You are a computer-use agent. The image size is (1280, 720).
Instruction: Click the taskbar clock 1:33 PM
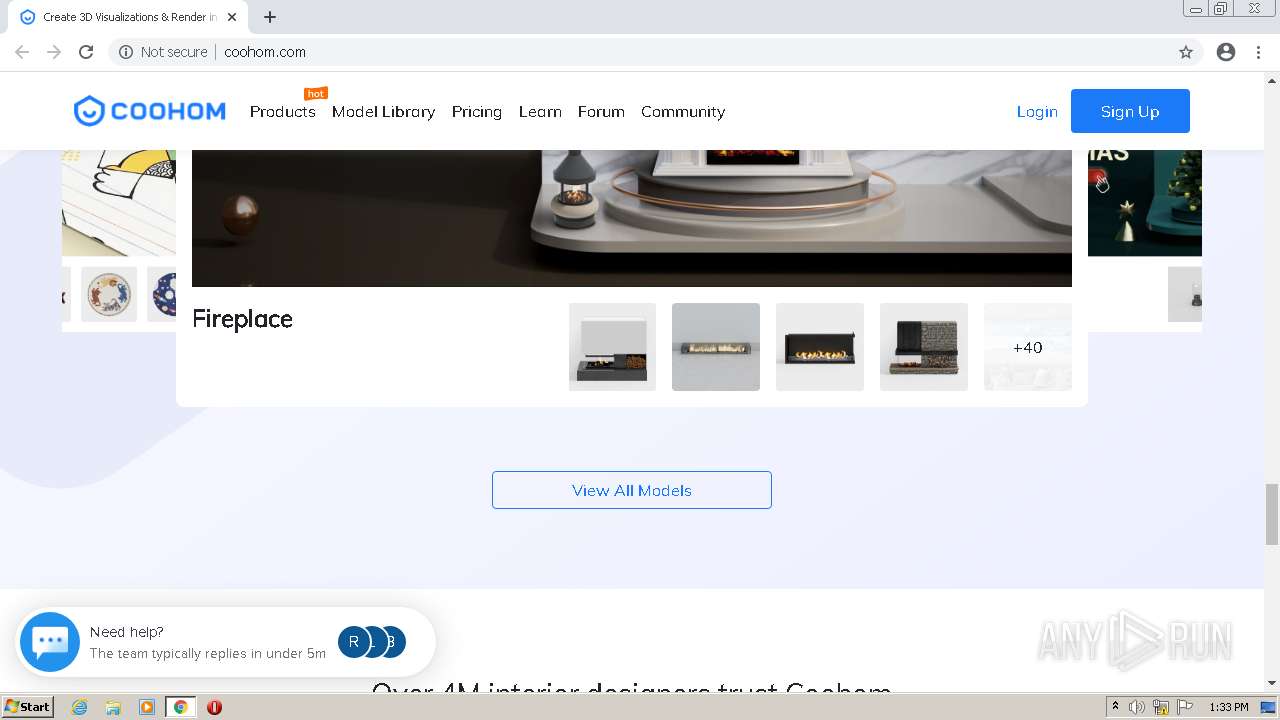click(x=1229, y=707)
